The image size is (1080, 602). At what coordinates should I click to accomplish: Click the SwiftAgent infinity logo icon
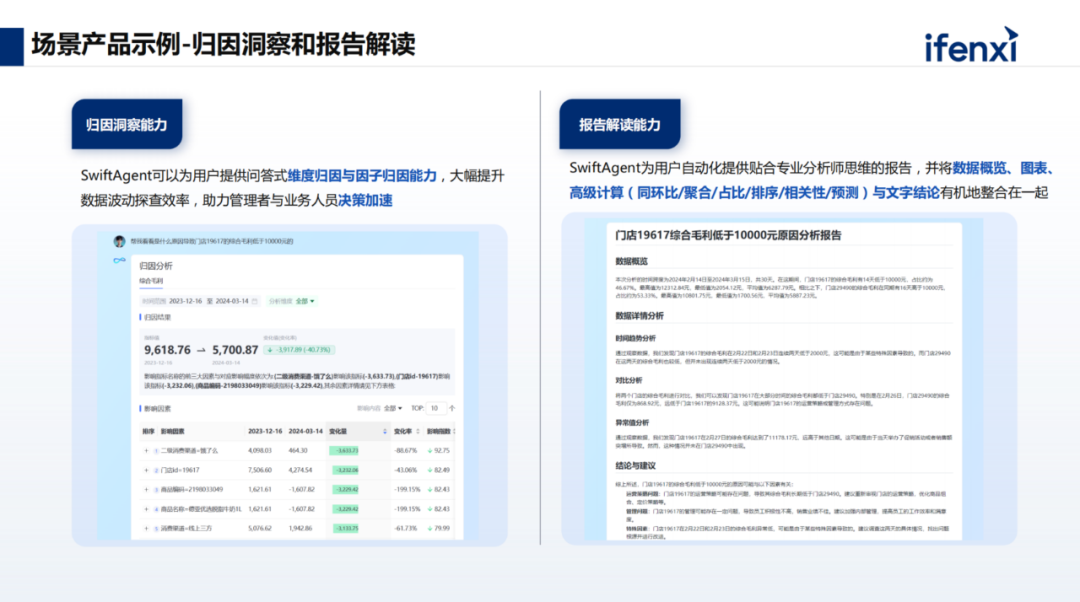click(x=119, y=260)
